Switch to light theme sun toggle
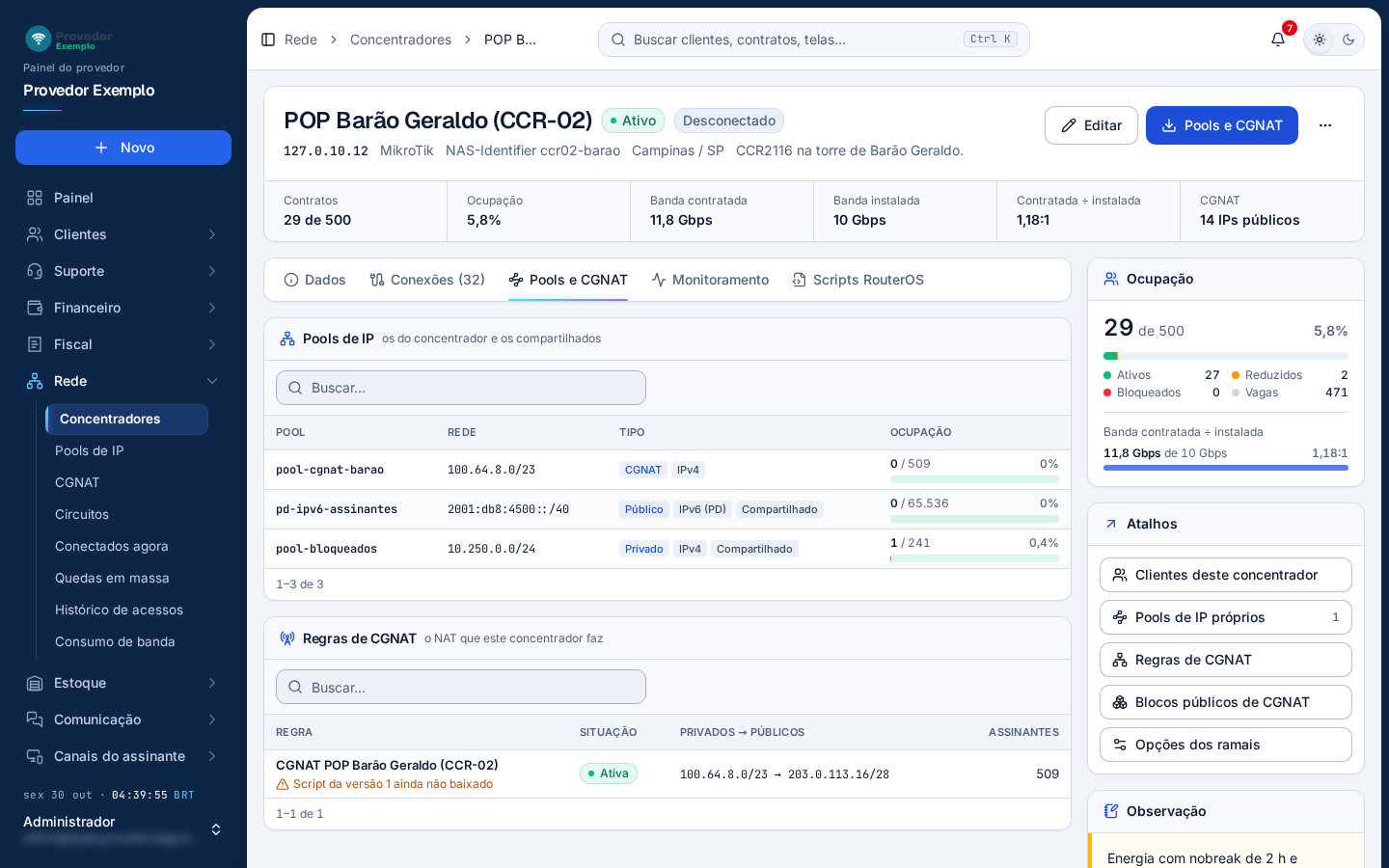 point(1320,40)
